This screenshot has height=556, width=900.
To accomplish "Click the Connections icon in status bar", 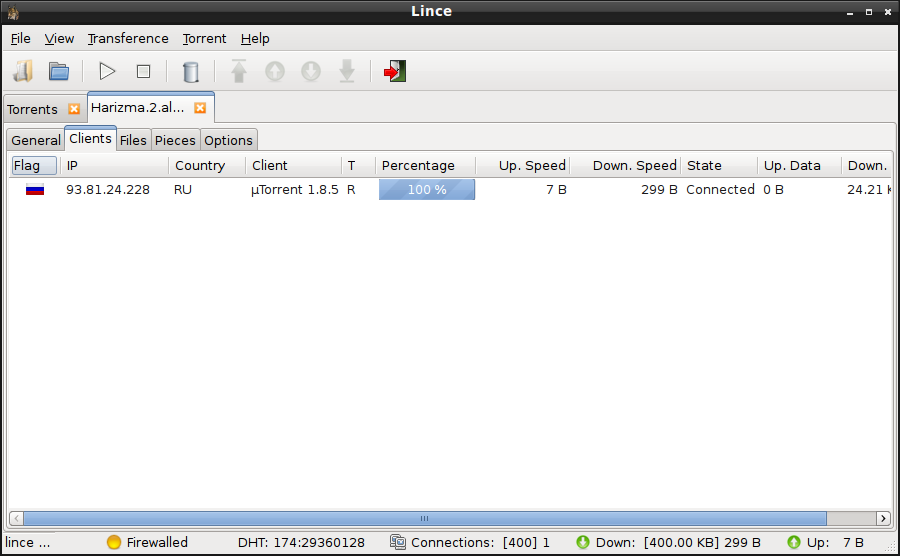I will click(398, 542).
